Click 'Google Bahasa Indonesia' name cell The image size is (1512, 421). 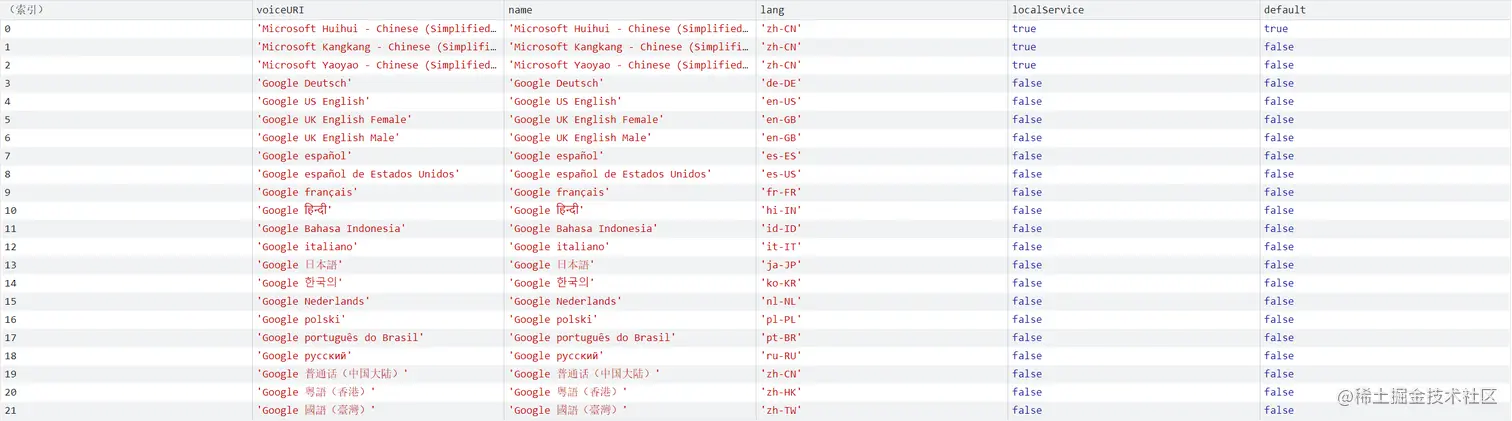630,228
